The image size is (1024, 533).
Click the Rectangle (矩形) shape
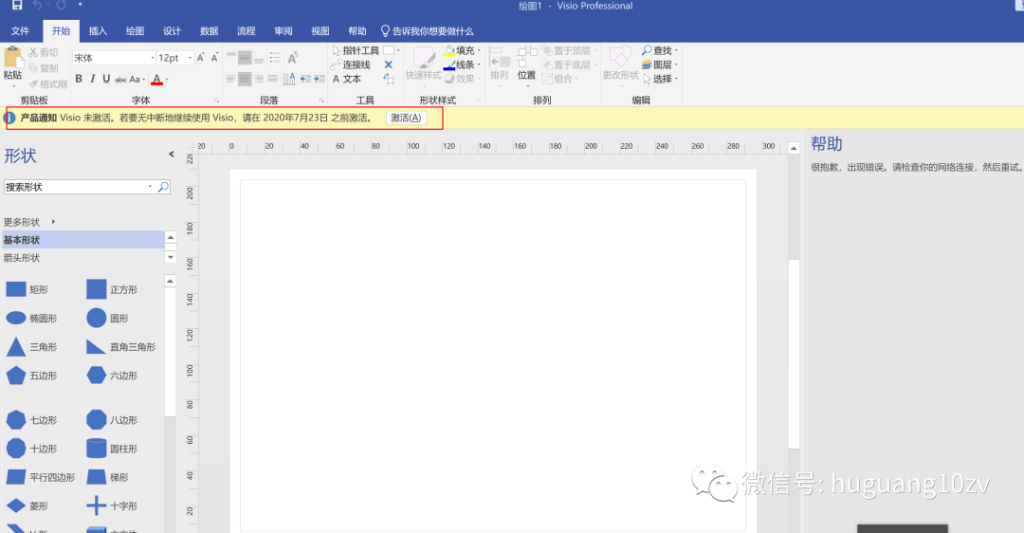point(27,289)
